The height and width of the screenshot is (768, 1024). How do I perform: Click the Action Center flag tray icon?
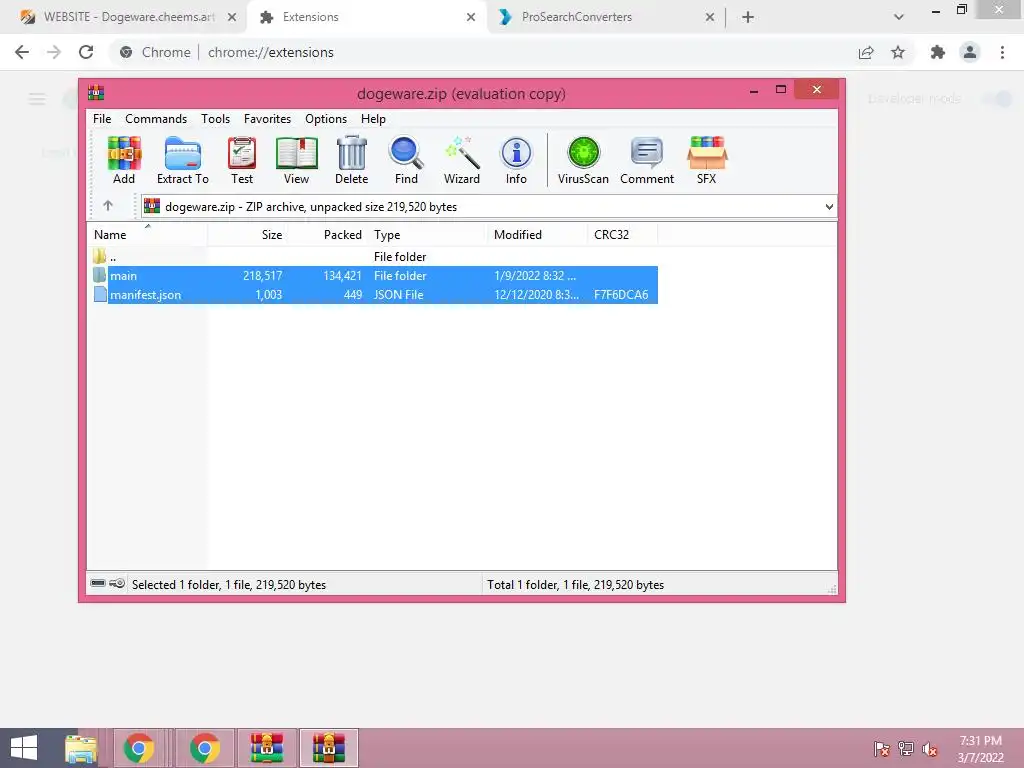(x=882, y=749)
